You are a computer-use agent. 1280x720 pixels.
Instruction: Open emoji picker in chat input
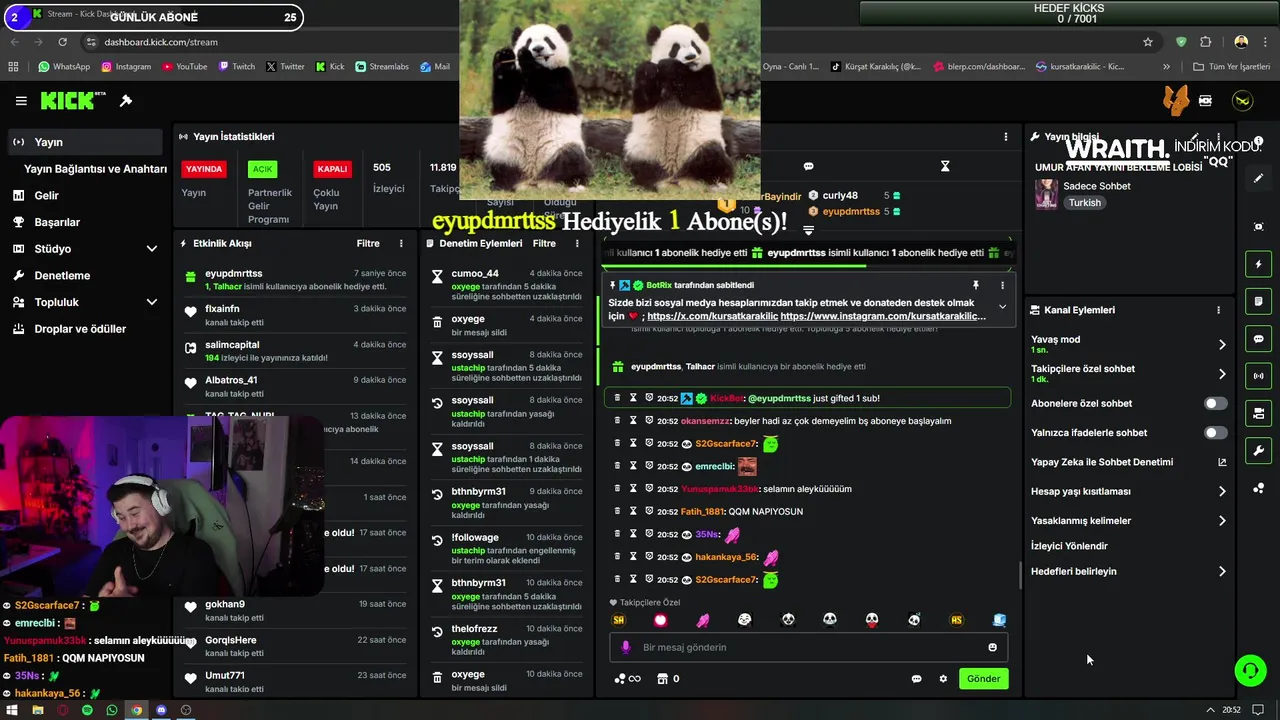coord(992,648)
